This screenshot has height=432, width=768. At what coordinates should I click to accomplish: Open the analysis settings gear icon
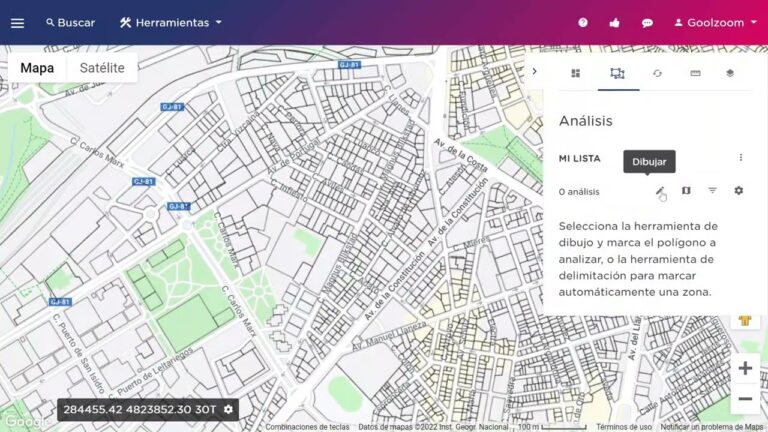point(739,191)
